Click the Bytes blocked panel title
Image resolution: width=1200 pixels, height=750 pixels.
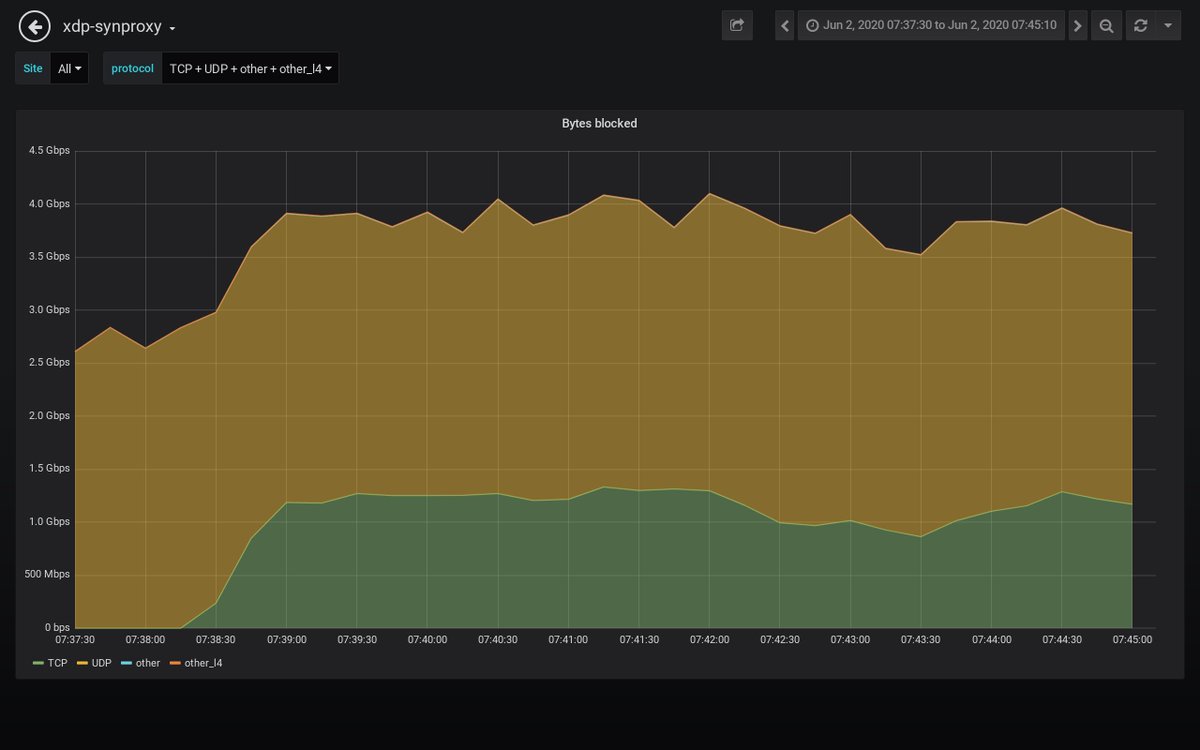pyautogui.click(x=599, y=123)
